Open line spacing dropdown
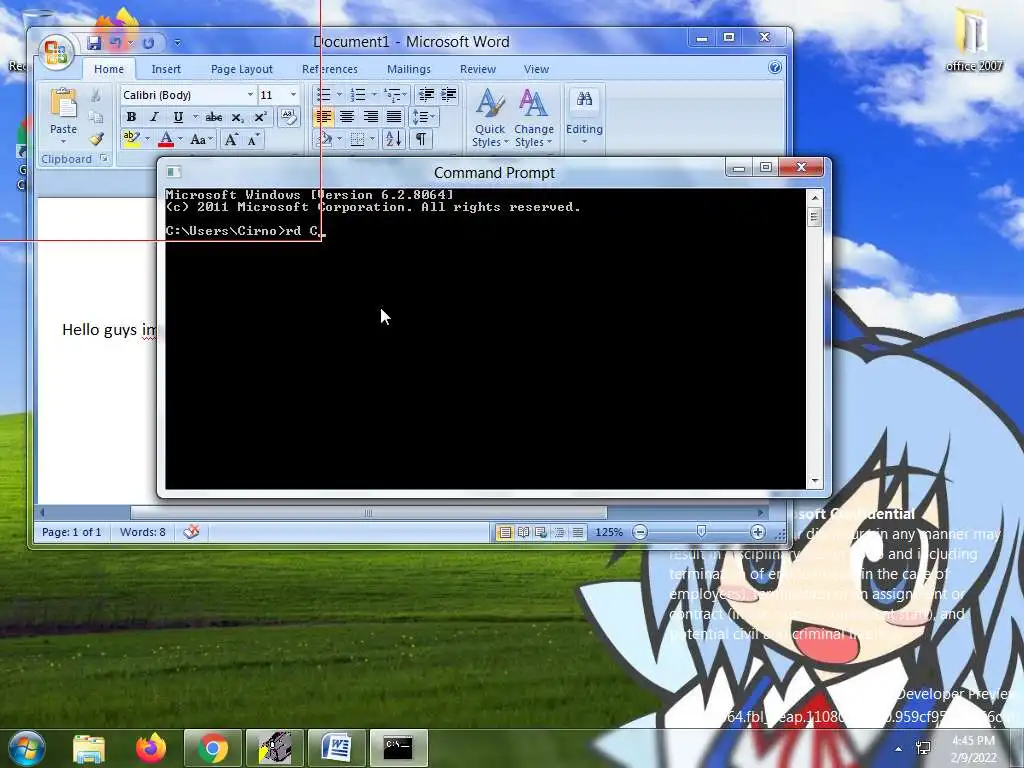 (424, 118)
